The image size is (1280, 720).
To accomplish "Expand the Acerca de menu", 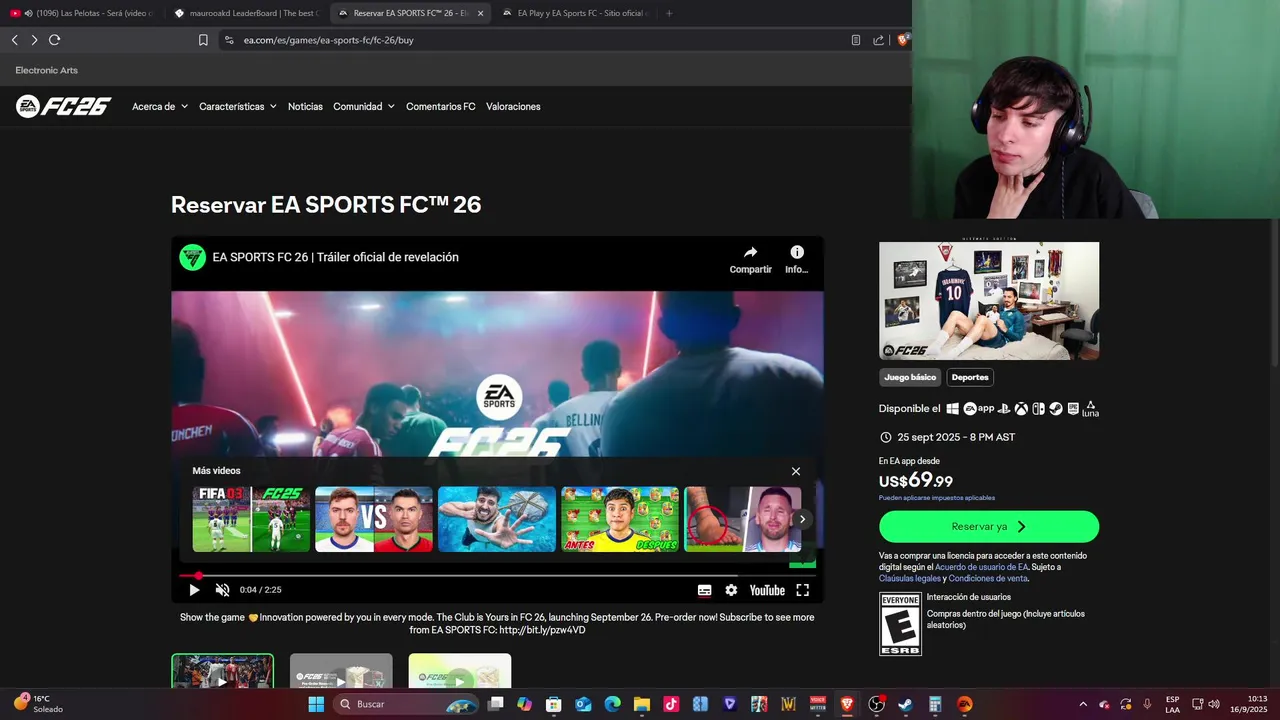I will (160, 106).
